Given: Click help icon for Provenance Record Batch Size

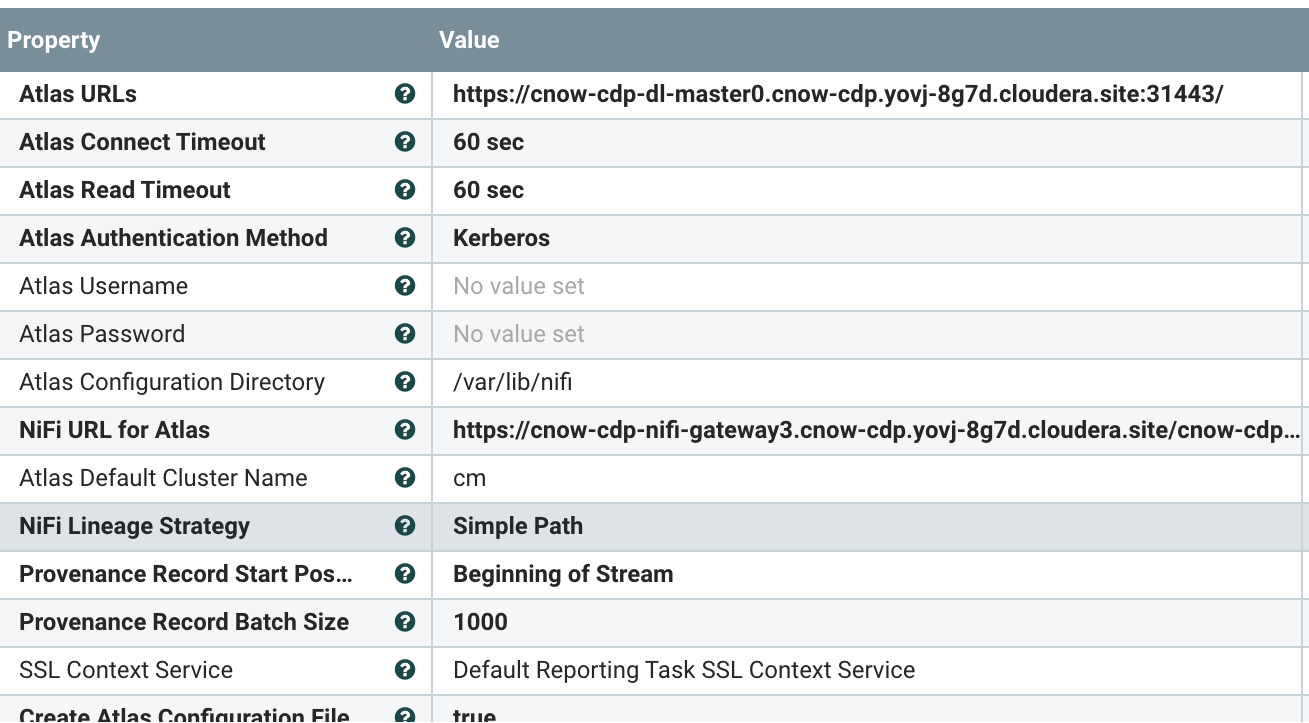Looking at the screenshot, I should [405, 622].
